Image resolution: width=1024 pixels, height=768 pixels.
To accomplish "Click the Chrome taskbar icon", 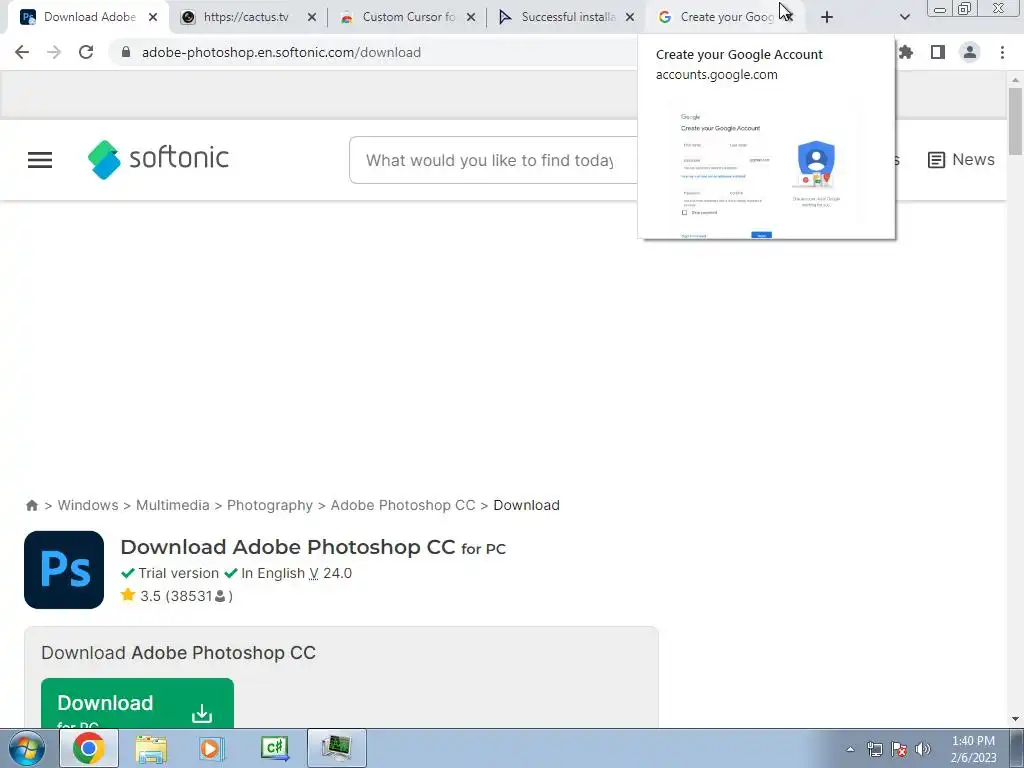I will (x=89, y=748).
